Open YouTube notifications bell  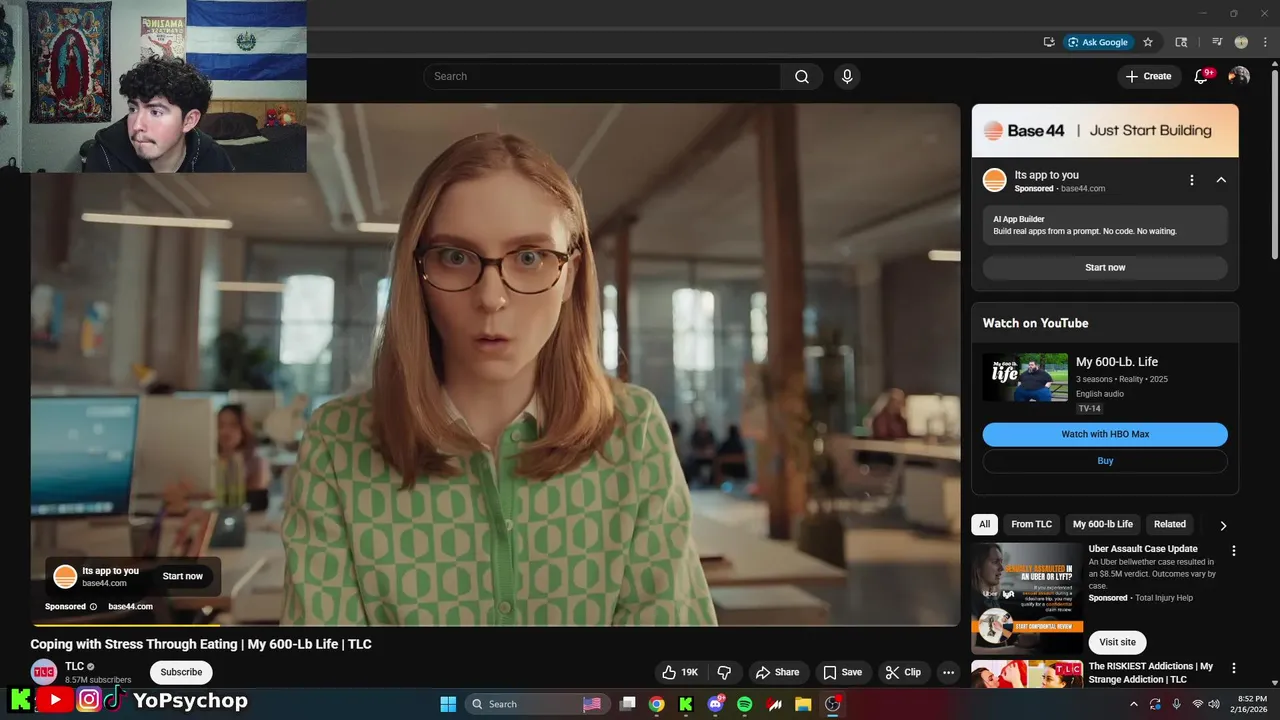[x=1202, y=77]
